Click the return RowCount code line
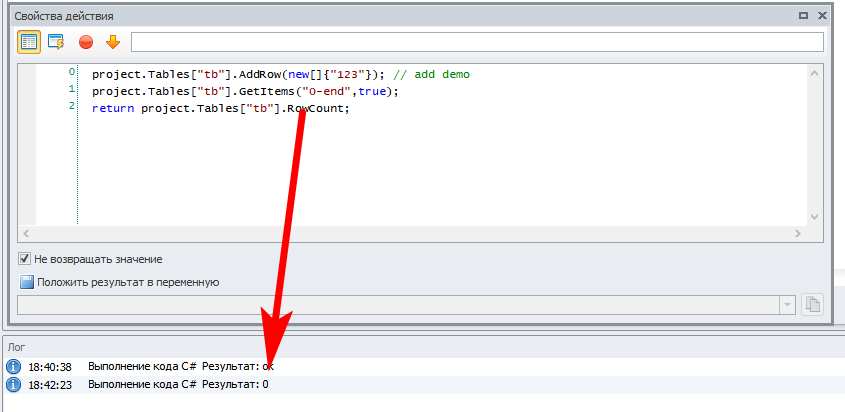This screenshot has height=412, width=845. click(221, 108)
